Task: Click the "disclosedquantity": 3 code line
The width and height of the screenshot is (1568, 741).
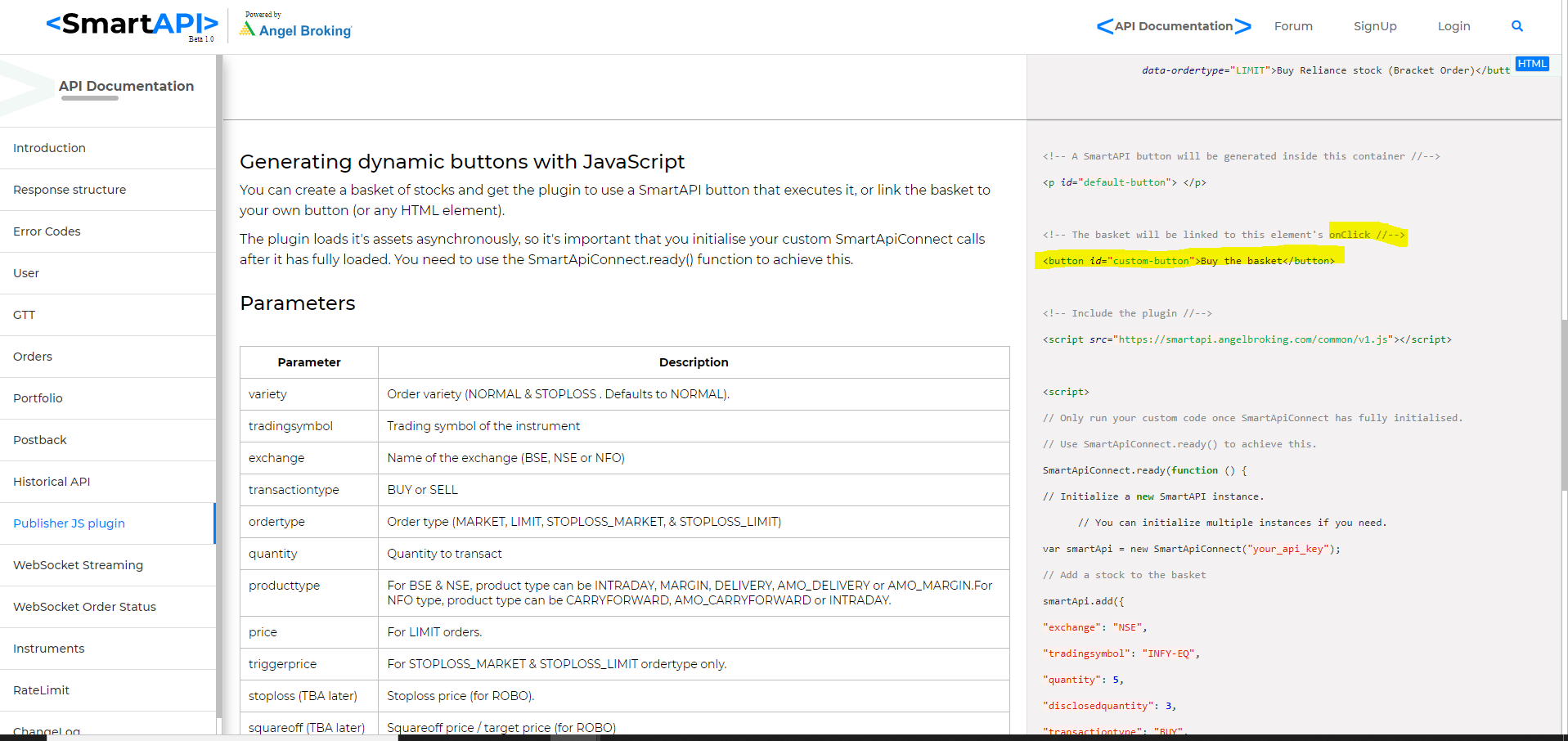Action: click(x=1109, y=706)
